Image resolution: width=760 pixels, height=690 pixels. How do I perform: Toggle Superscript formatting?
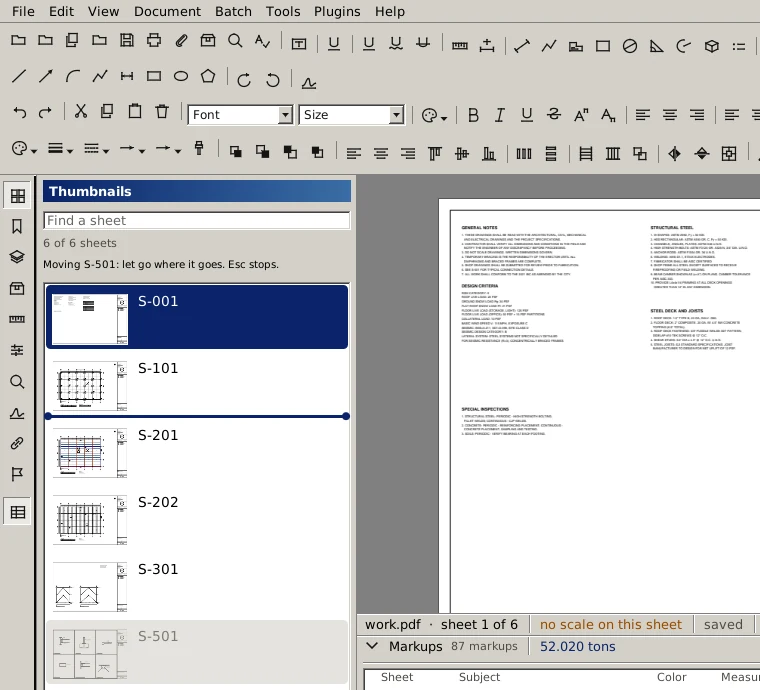click(581, 115)
